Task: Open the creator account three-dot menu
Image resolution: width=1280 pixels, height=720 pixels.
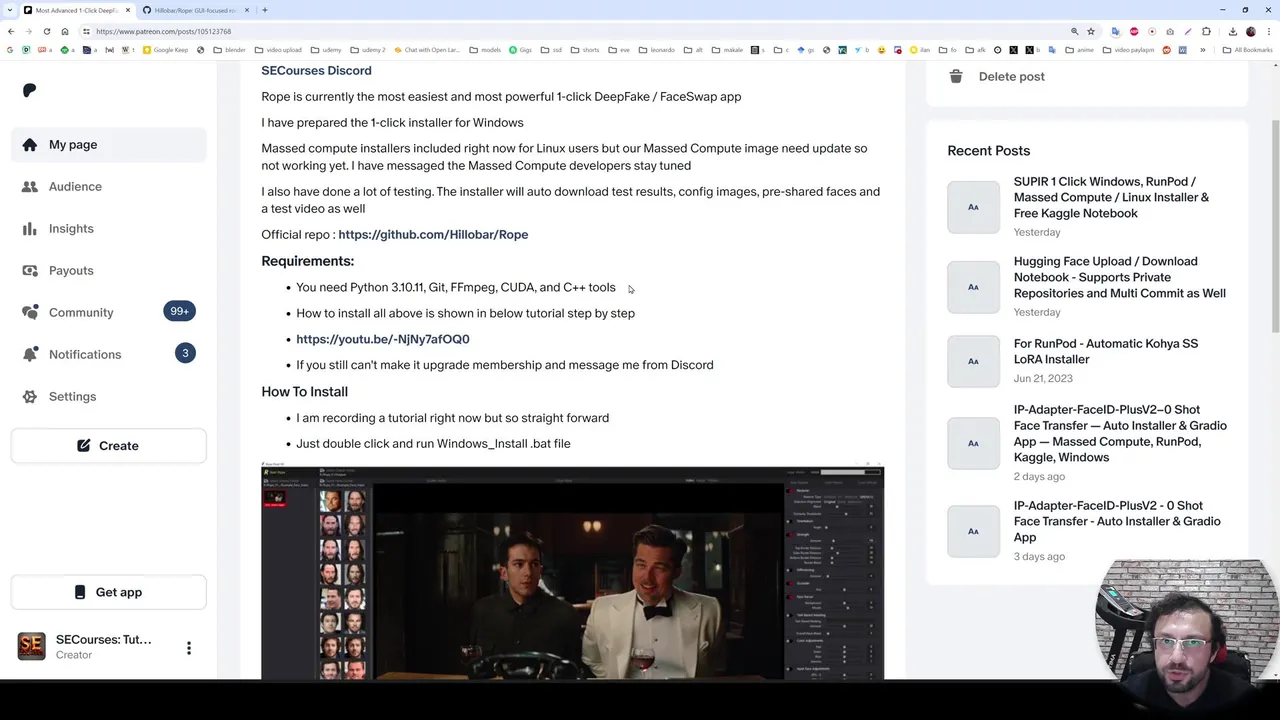Action: coord(188,648)
